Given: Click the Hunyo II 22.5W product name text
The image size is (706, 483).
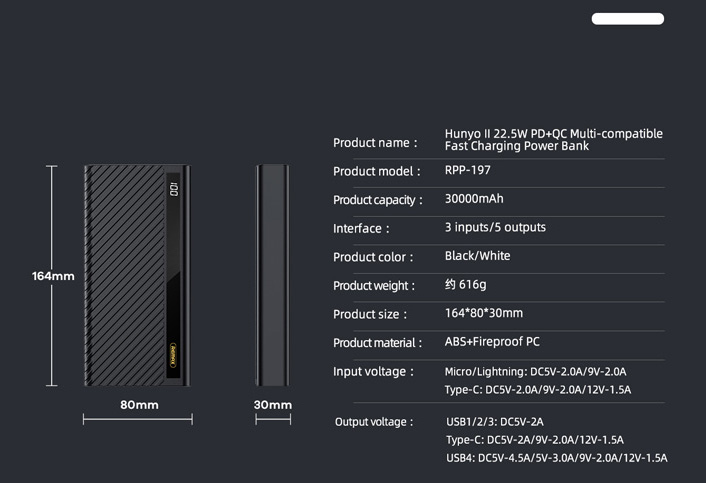Looking at the screenshot, I should [554, 140].
